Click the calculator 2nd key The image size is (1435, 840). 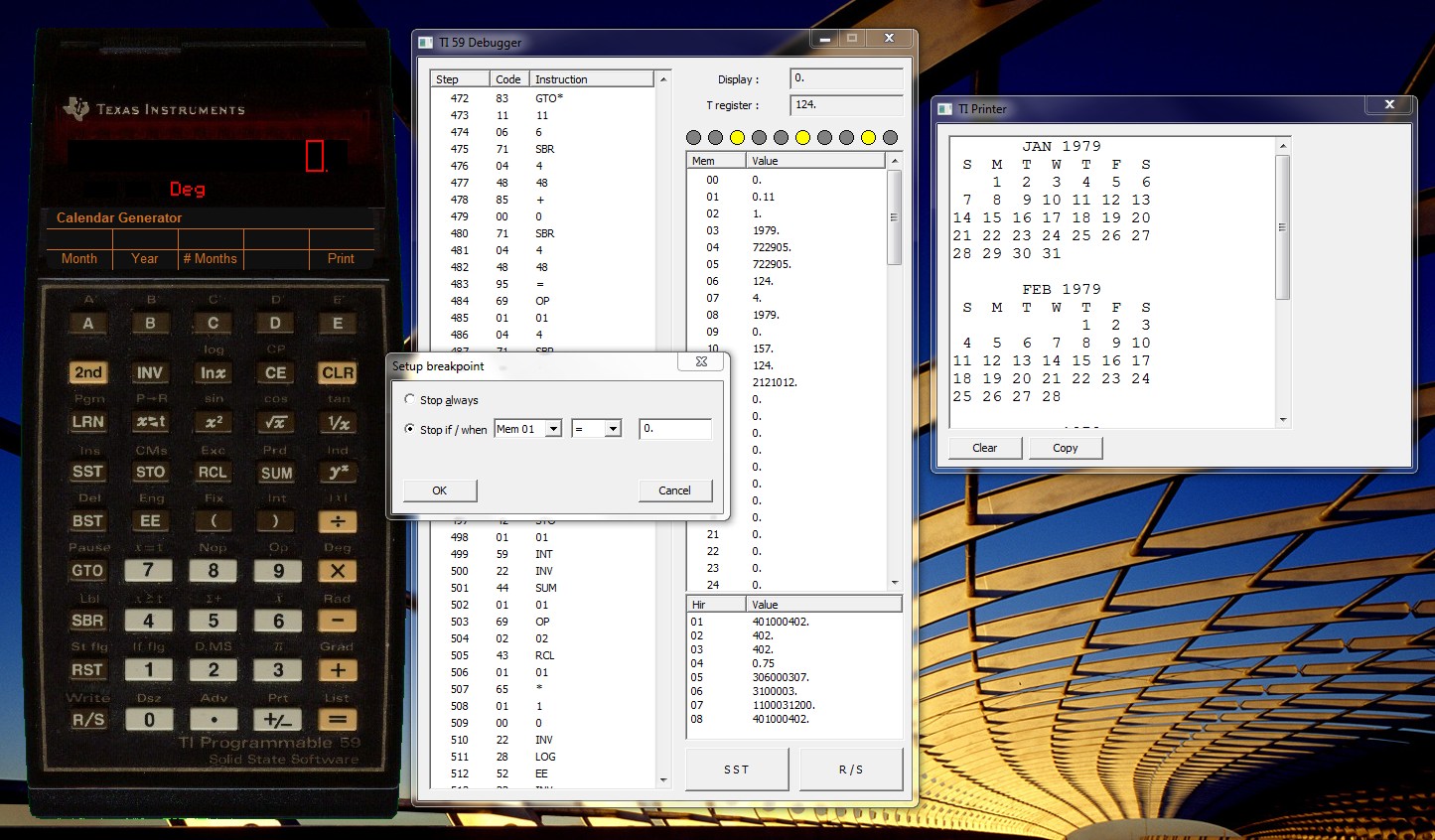click(87, 372)
